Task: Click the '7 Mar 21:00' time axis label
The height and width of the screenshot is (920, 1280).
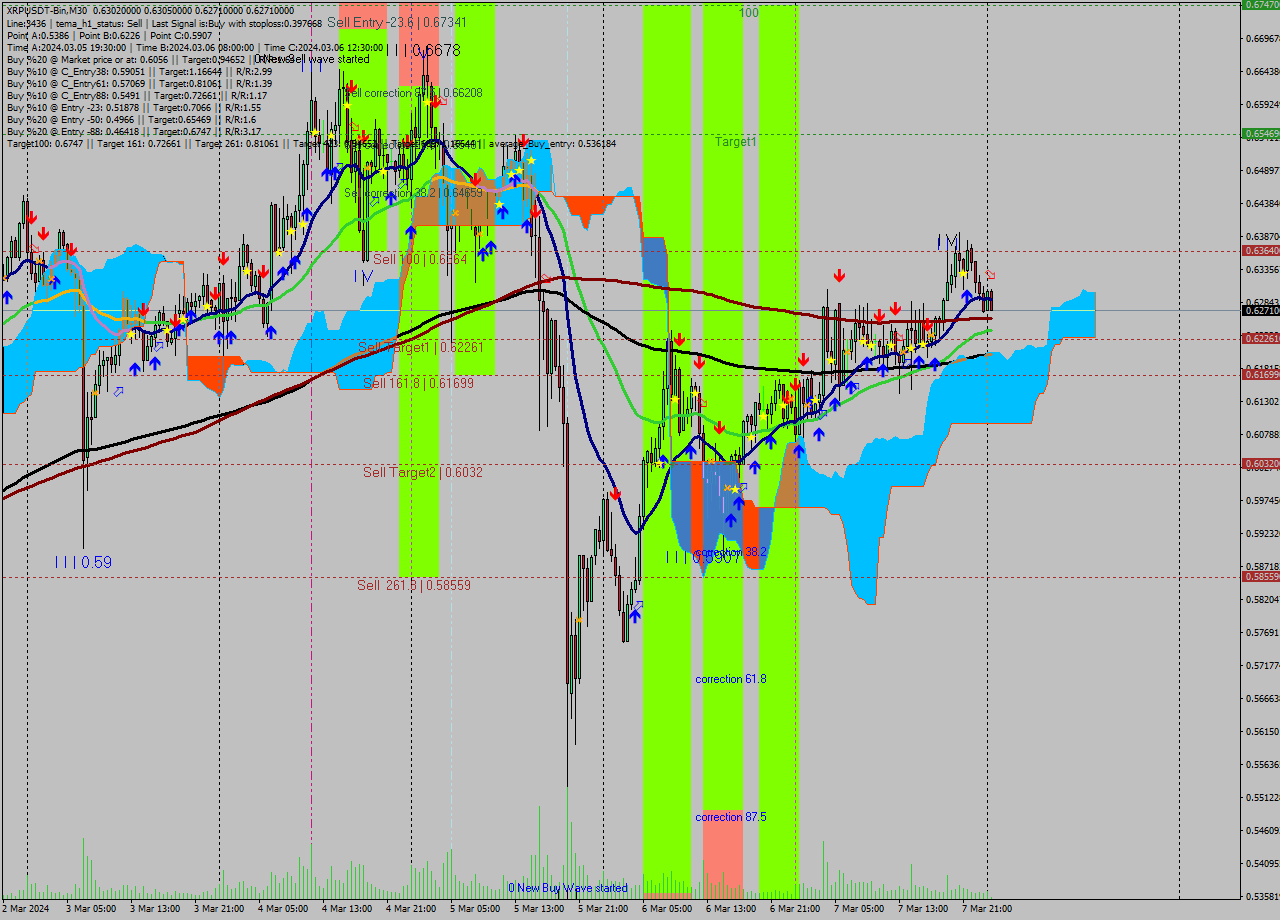Action: coord(987,909)
